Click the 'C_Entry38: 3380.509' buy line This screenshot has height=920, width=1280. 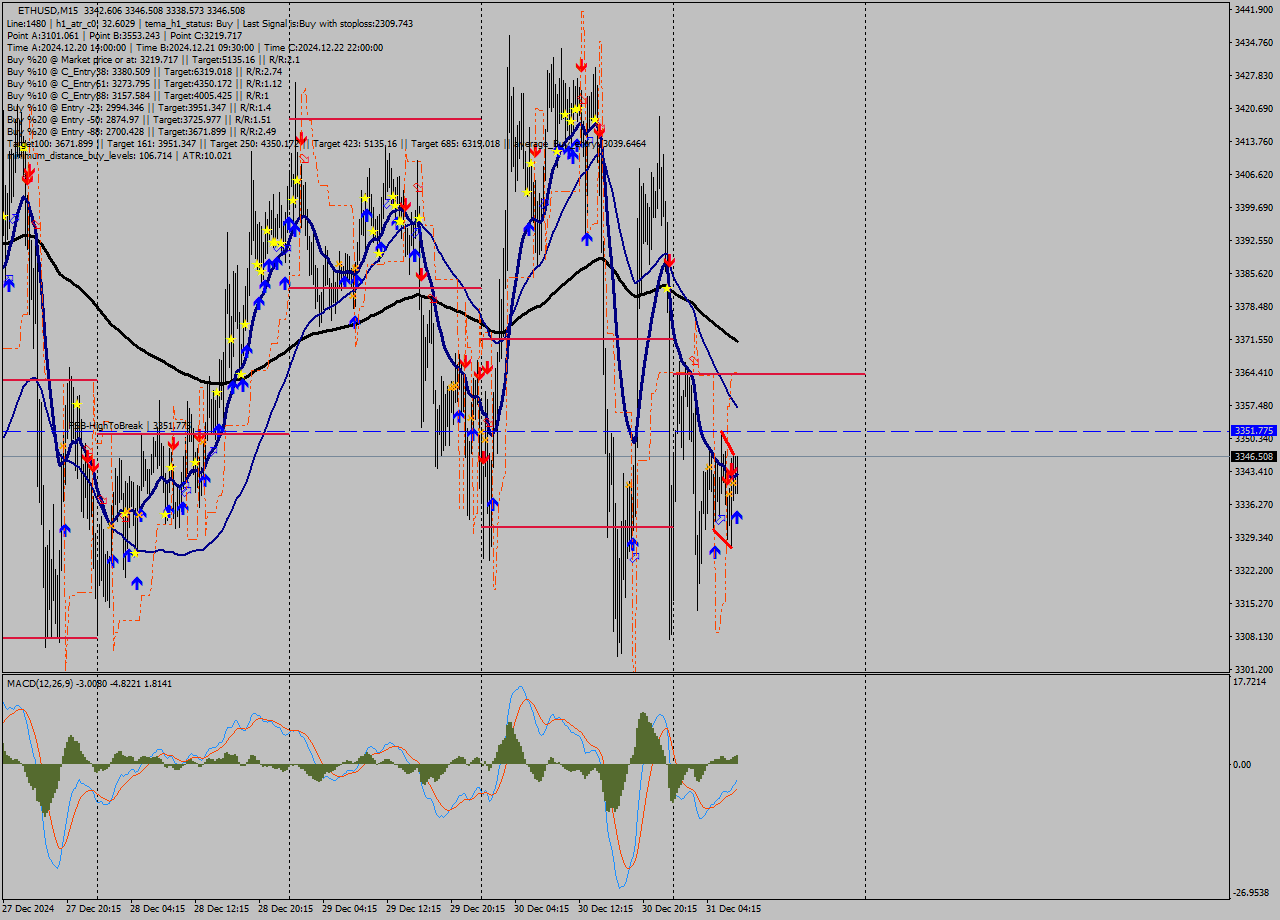click(x=144, y=71)
